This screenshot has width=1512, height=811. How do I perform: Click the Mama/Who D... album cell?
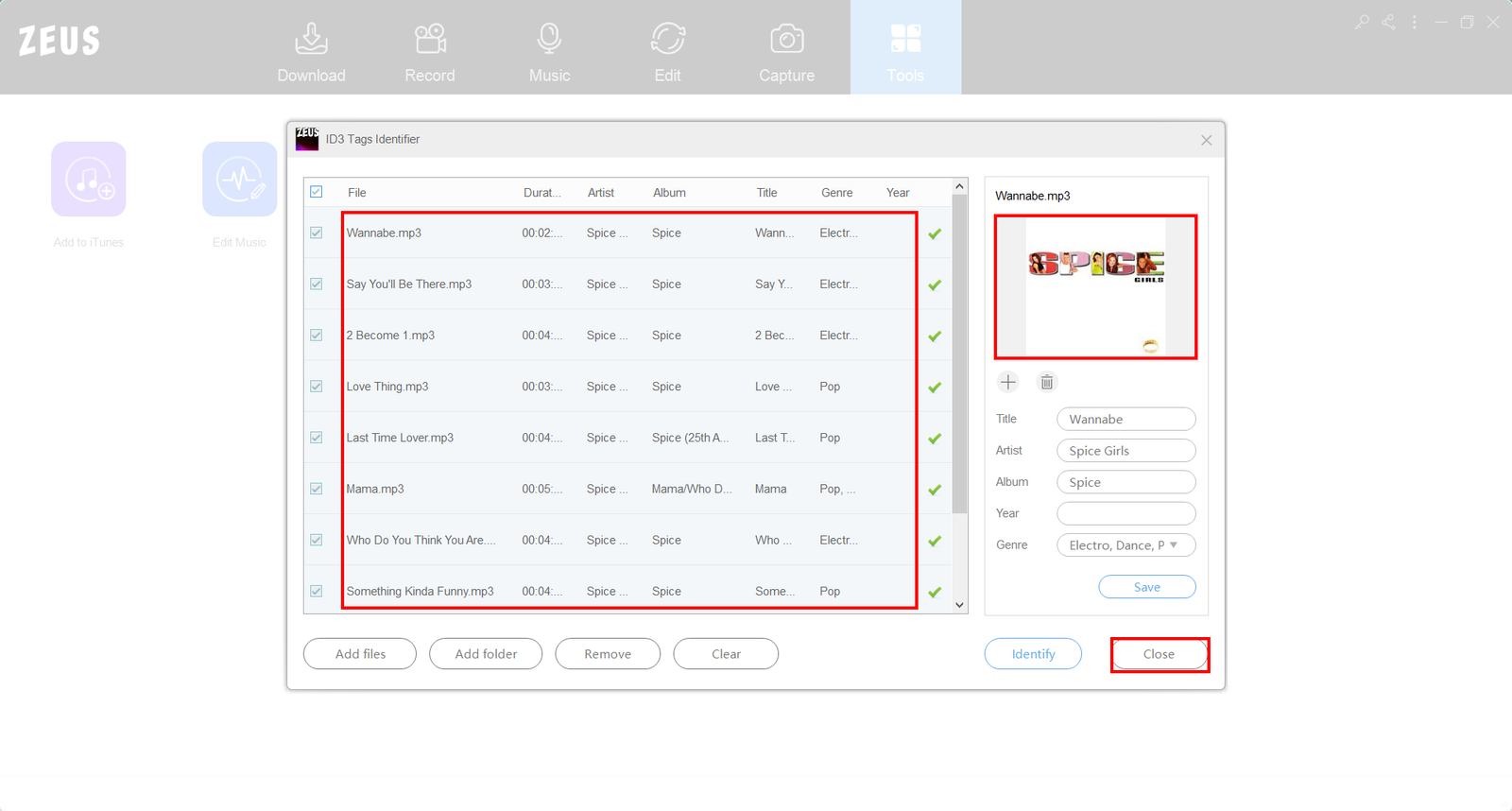click(x=692, y=489)
